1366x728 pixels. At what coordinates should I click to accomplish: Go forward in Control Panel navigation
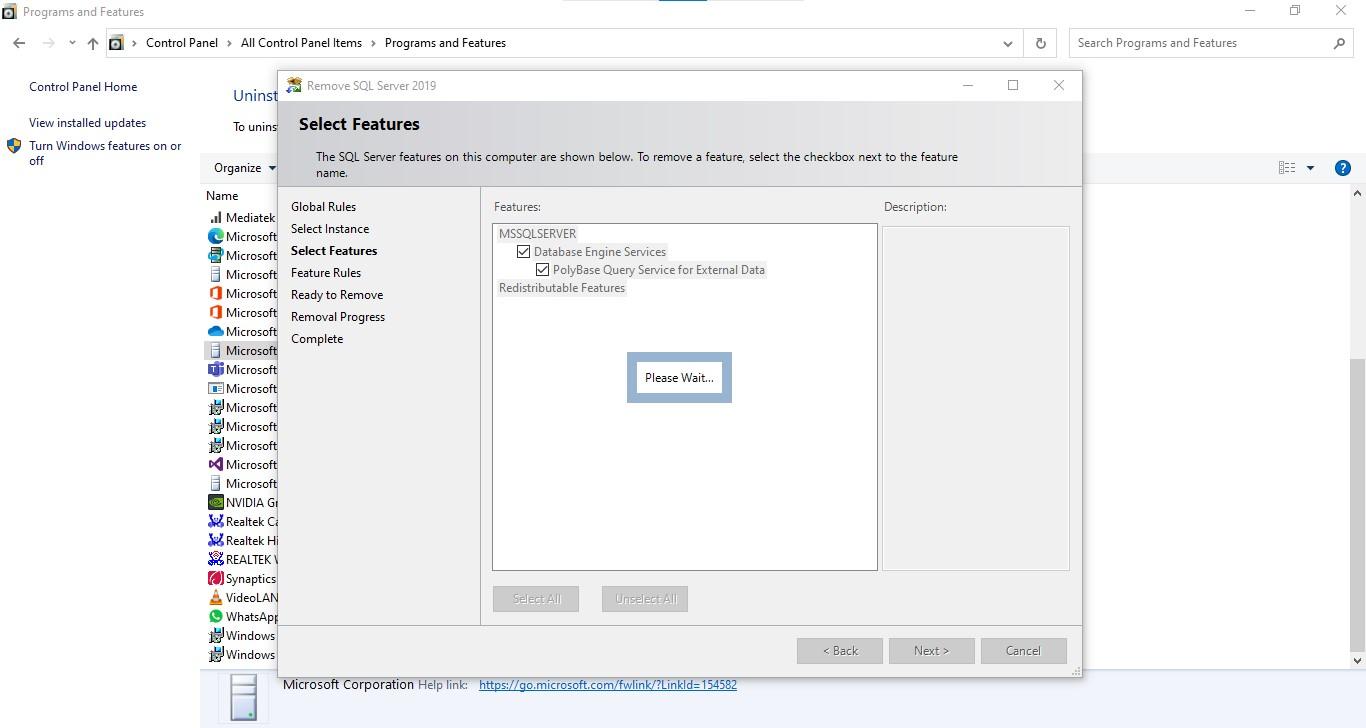48,43
